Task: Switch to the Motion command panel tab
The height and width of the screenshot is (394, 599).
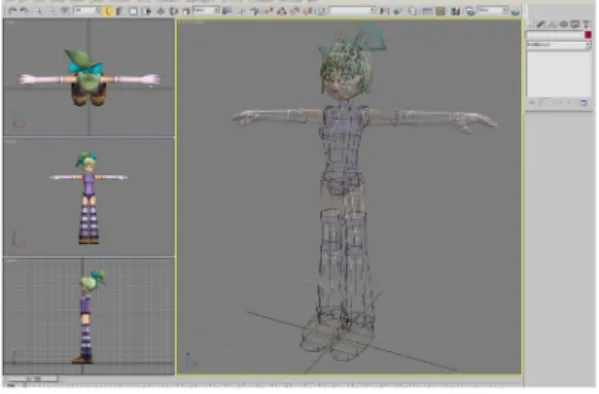Action: (563, 24)
